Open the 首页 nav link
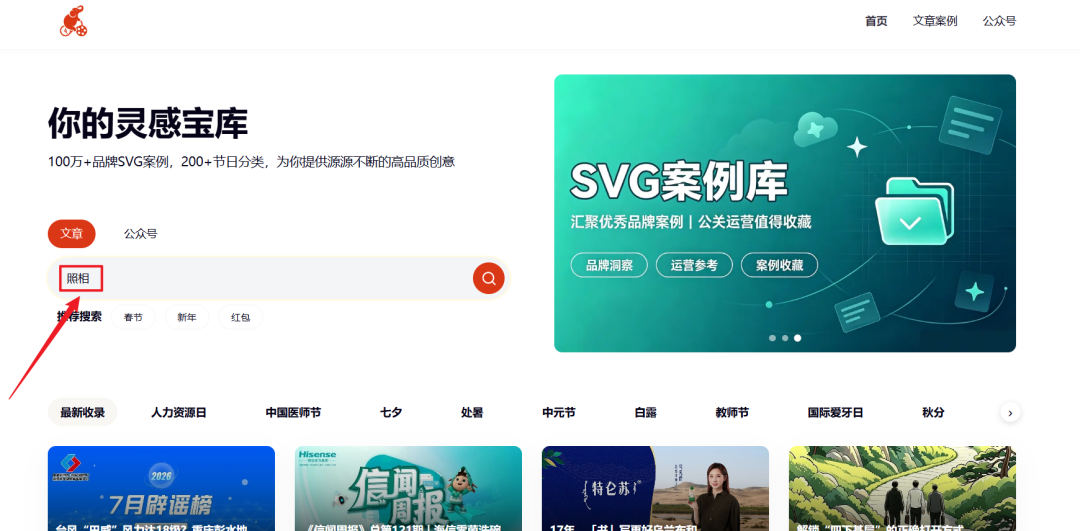The width and height of the screenshot is (1080, 531). coord(876,21)
